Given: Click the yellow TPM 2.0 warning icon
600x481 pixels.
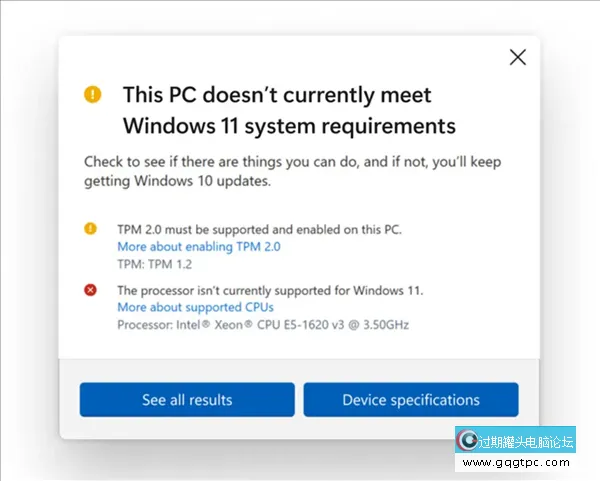Looking at the screenshot, I should point(91,229).
